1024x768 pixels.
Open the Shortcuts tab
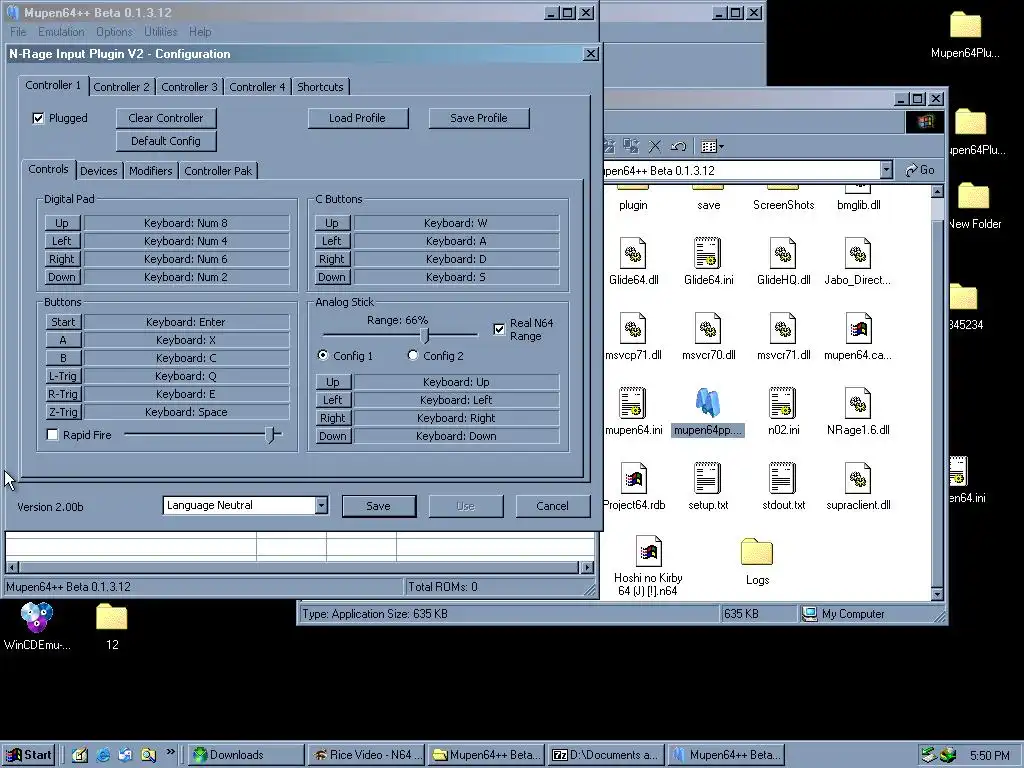click(x=320, y=87)
